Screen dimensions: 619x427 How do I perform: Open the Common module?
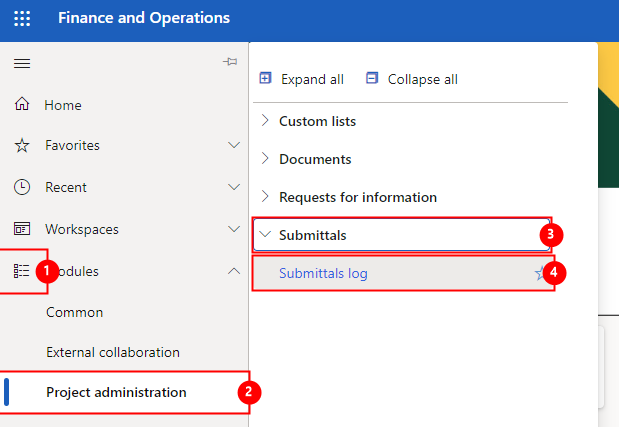[x=75, y=313]
